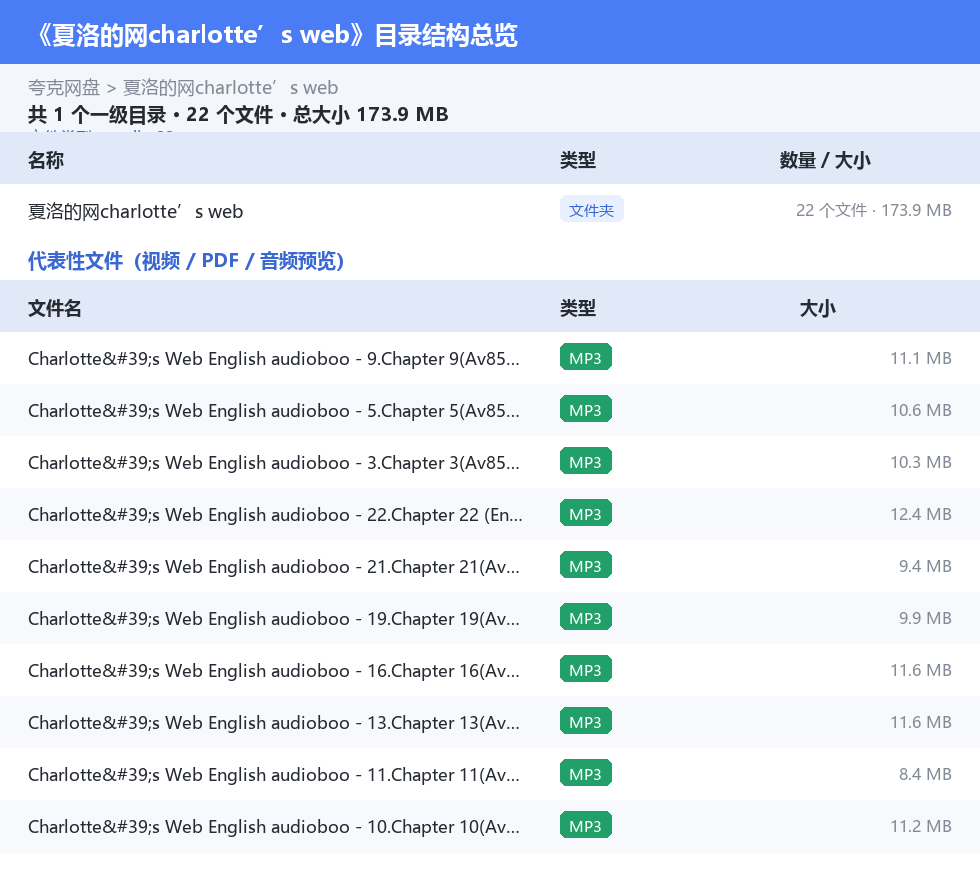Click folder size text 22 个文件 · 173.9 MB
Image resolution: width=980 pixels, height=884 pixels.
point(873,210)
